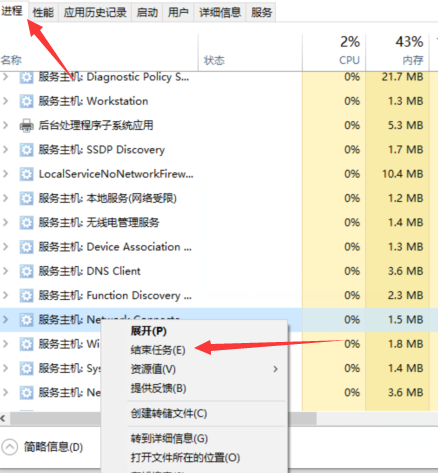Viewport: 438px width, 473px height.
Task: Open the 应用历史记录 tab
Action: tap(95, 13)
